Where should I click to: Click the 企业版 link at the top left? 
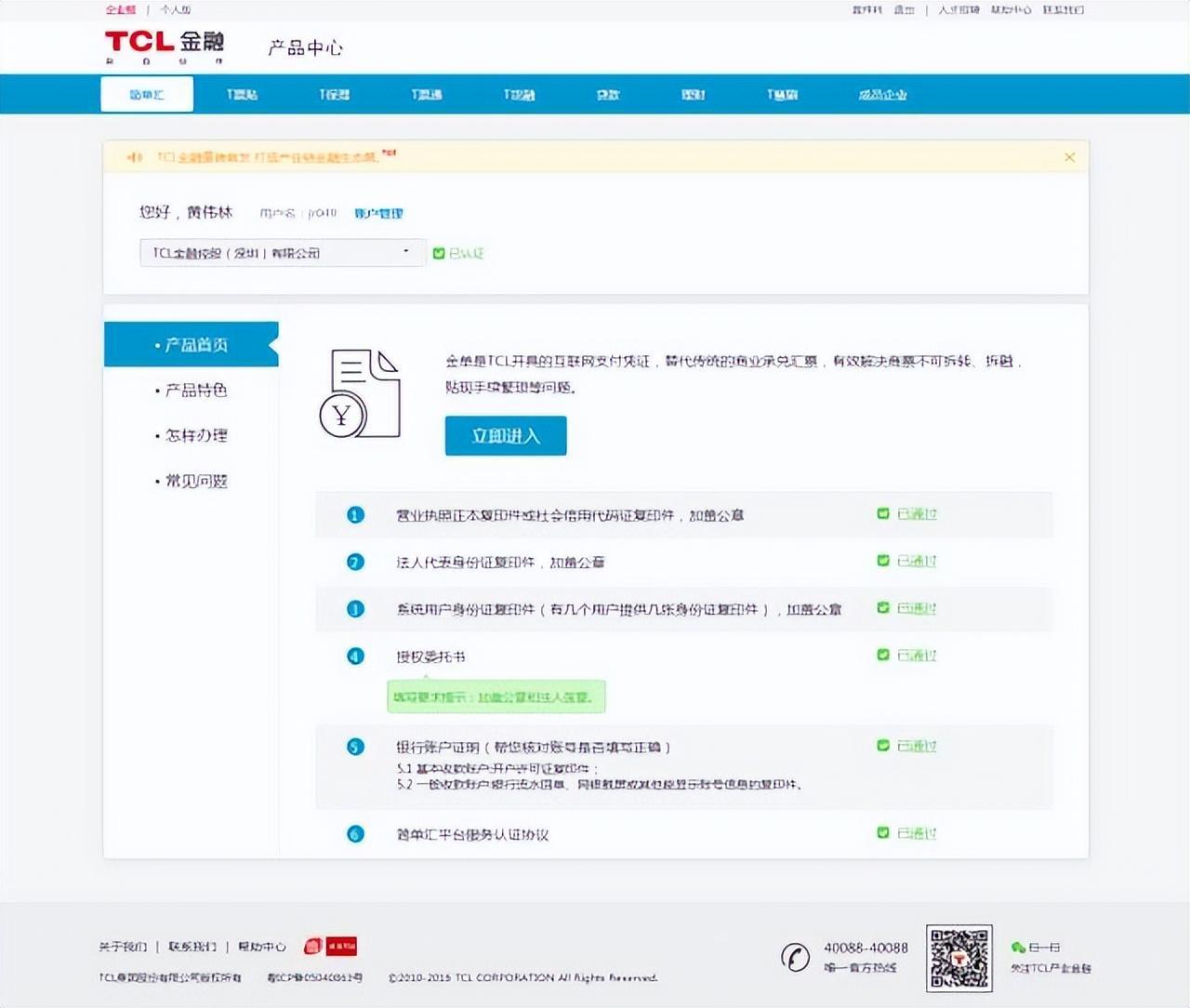coord(121,9)
